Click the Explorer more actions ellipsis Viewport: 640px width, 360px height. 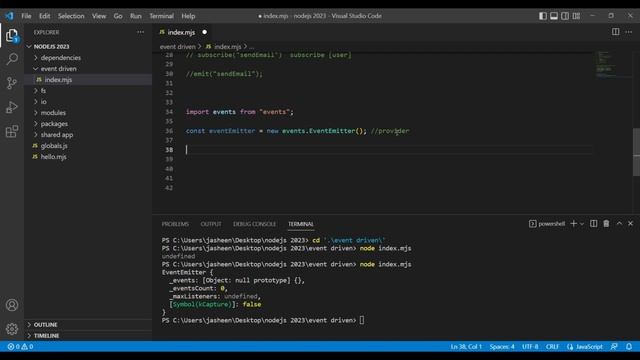pyautogui.click(x=140, y=32)
